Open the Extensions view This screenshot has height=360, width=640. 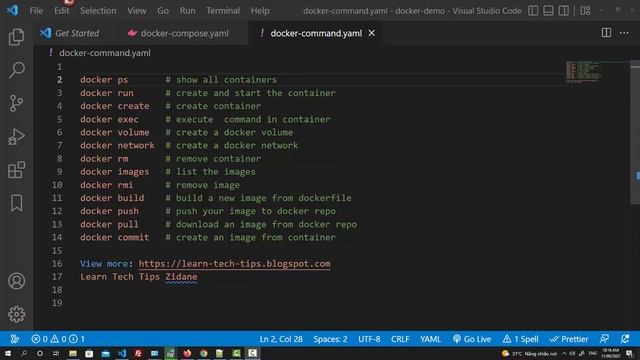click(16, 170)
